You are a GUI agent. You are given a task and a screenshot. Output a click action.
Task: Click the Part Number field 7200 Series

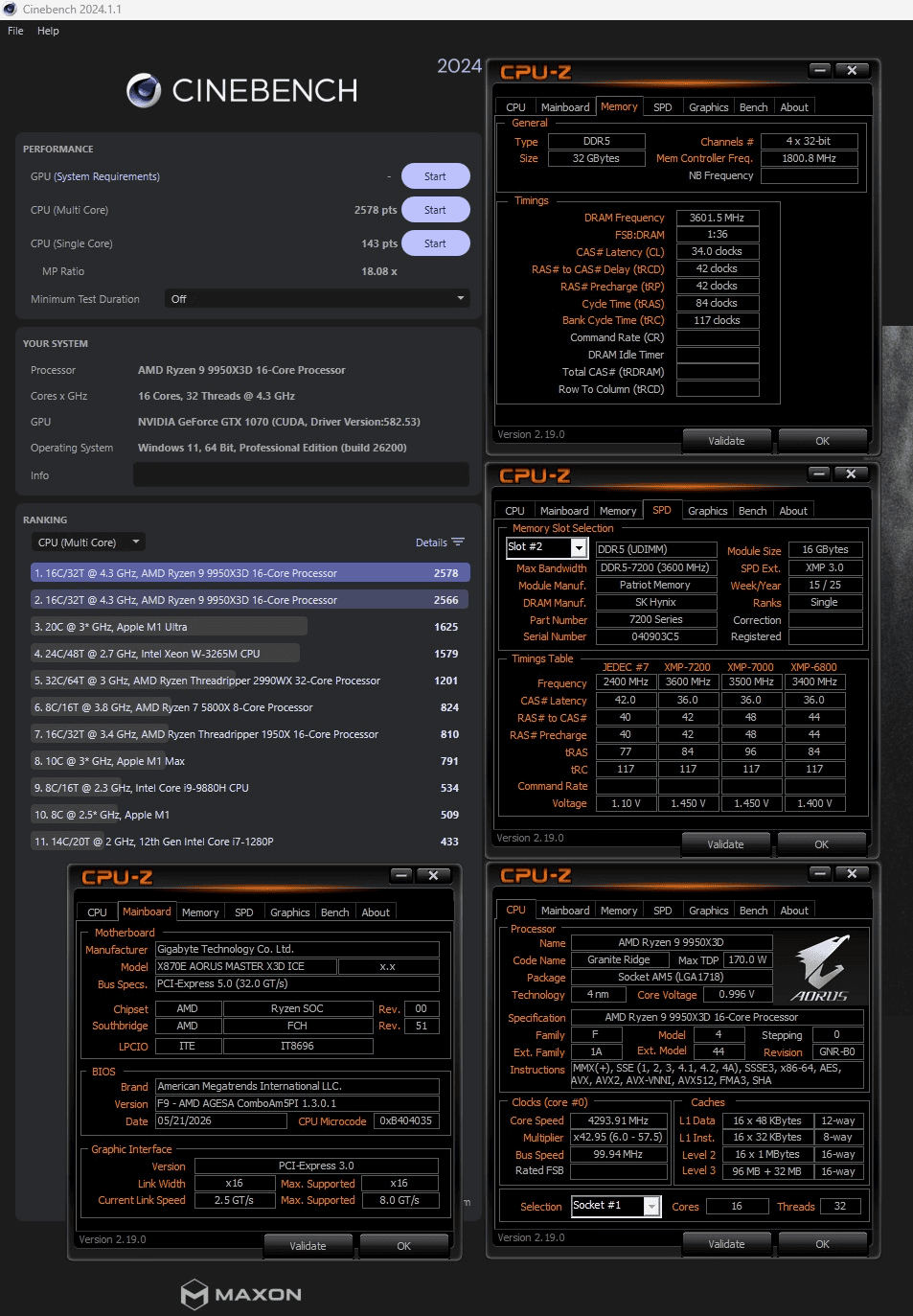(x=656, y=619)
